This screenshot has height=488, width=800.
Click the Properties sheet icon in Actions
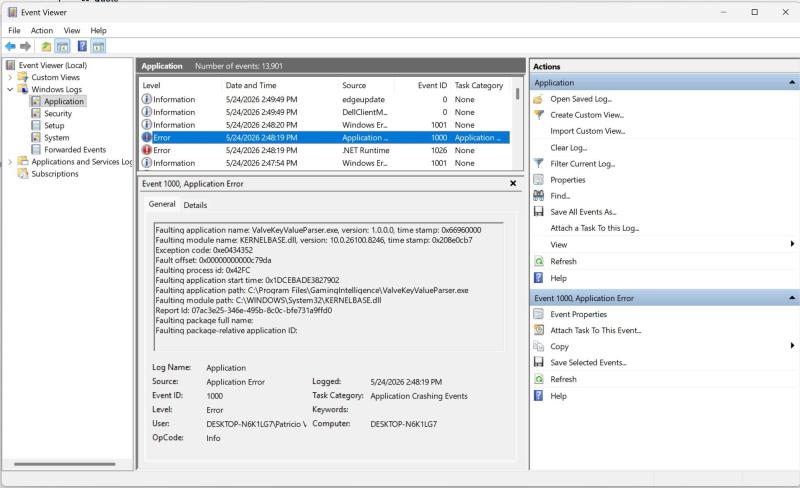tap(538, 180)
